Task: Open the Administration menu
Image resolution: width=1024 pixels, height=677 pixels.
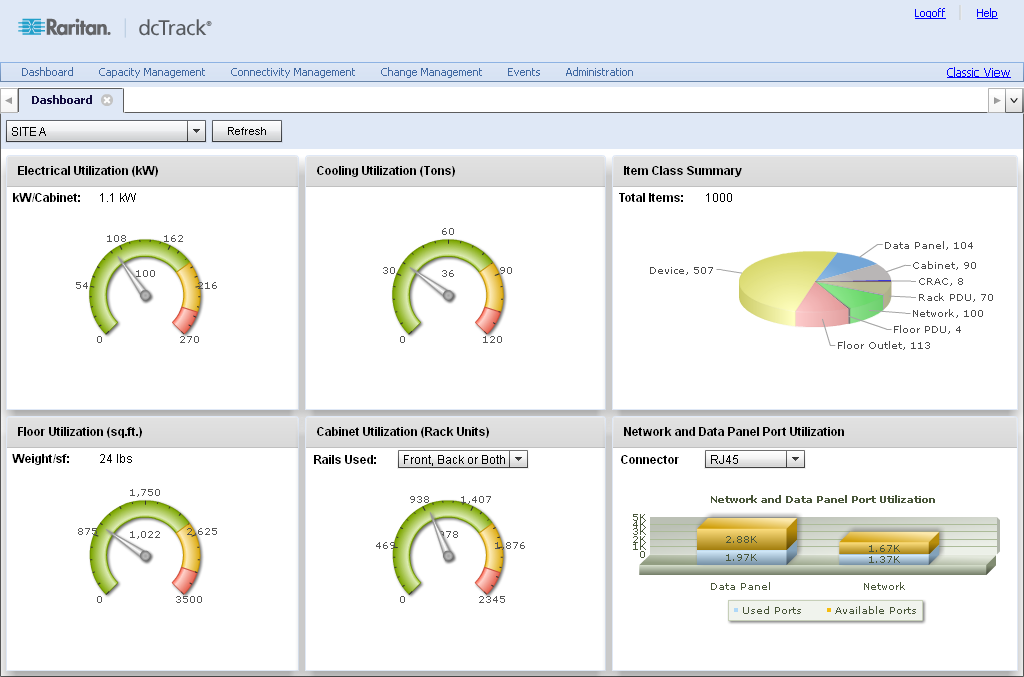Action: click(x=600, y=72)
